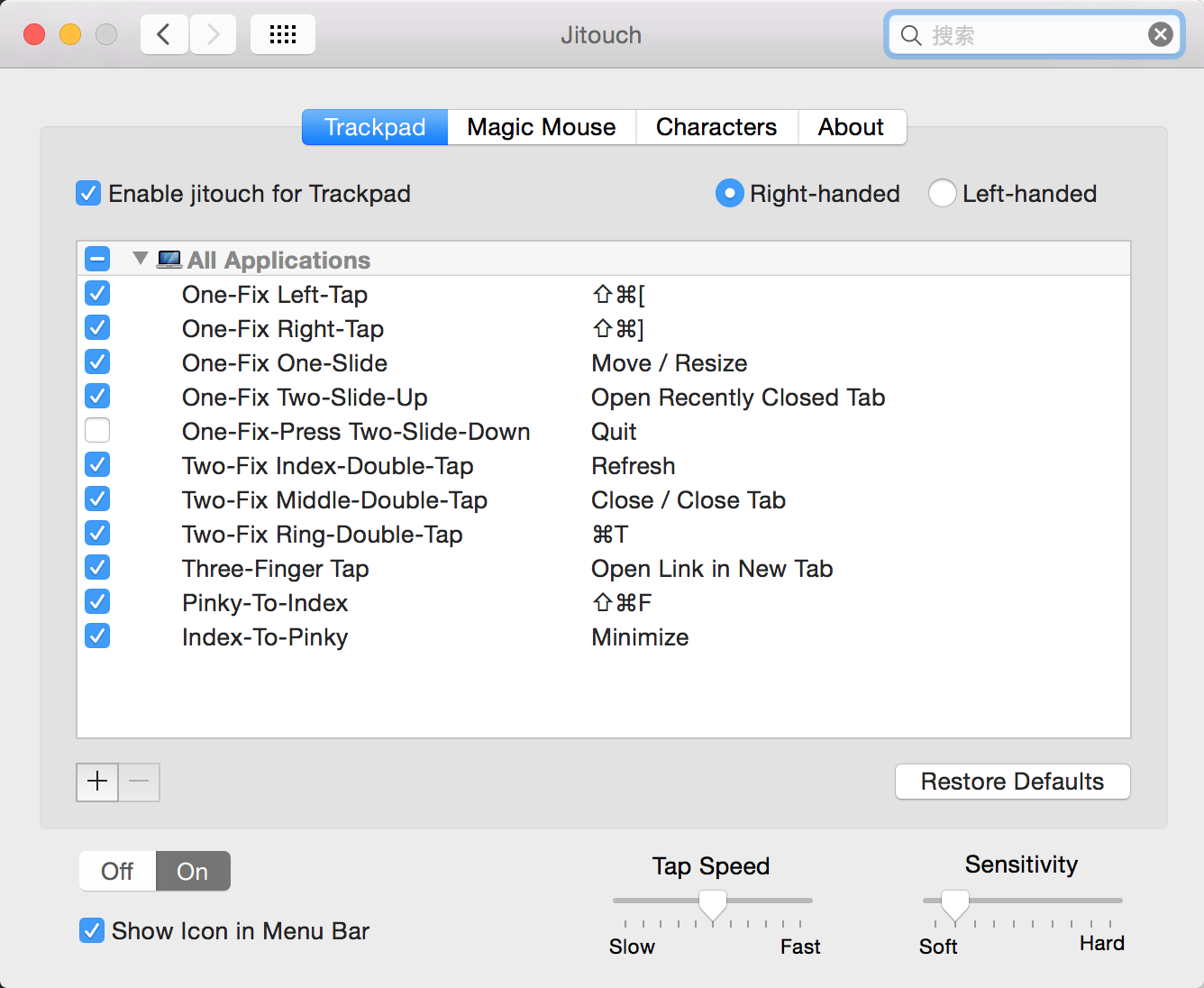Uncheck Three-Finger Tap gesture
The height and width of the screenshot is (988, 1204).
[97, 568]
